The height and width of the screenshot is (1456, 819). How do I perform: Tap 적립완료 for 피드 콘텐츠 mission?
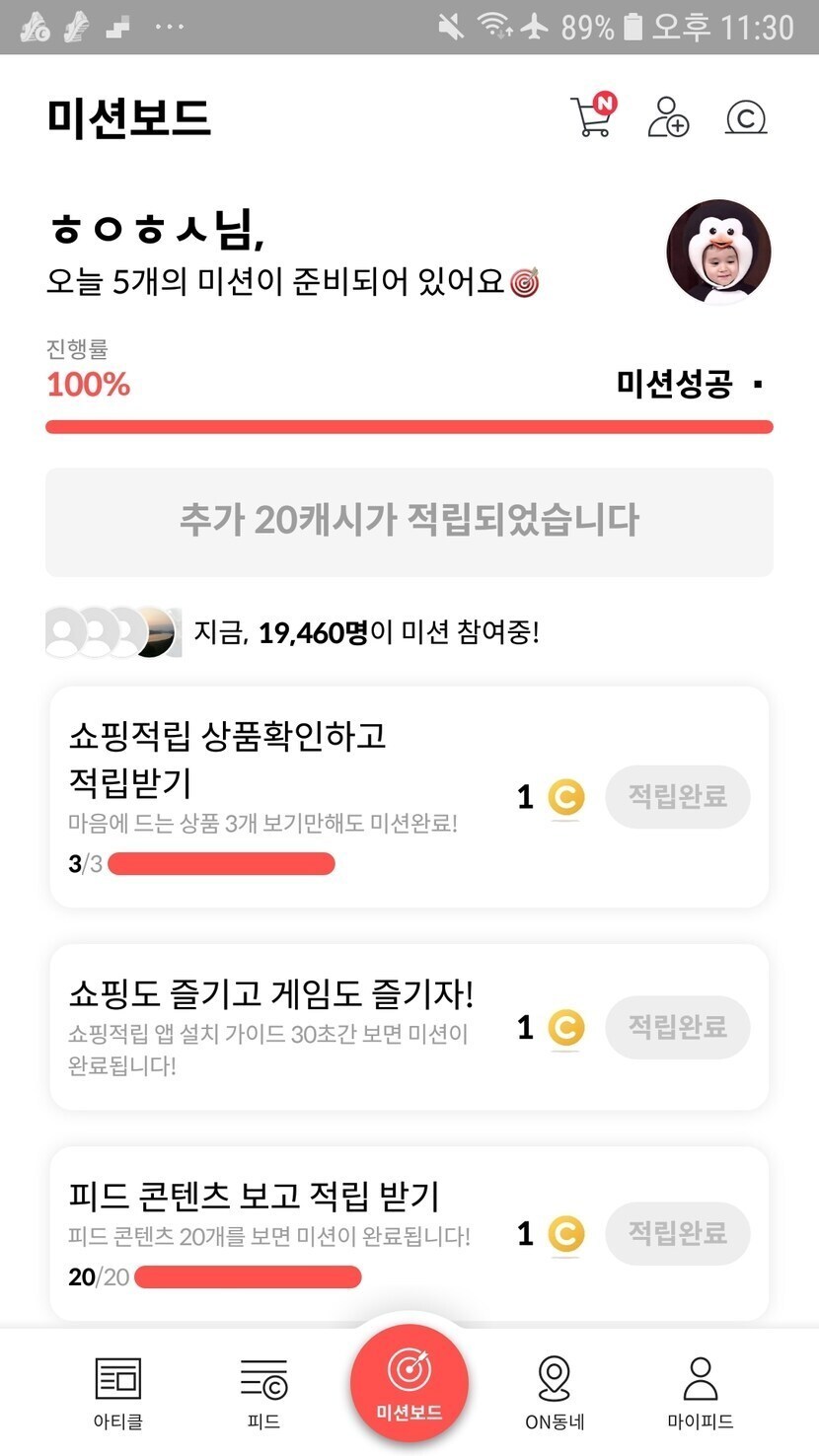click(x=678, y=1233)
